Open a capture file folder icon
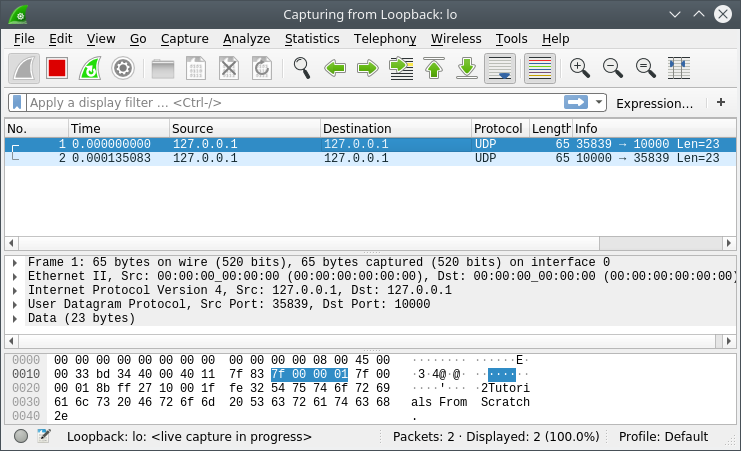This screenshot has width=741, height=451. click(x=163, y=69)
